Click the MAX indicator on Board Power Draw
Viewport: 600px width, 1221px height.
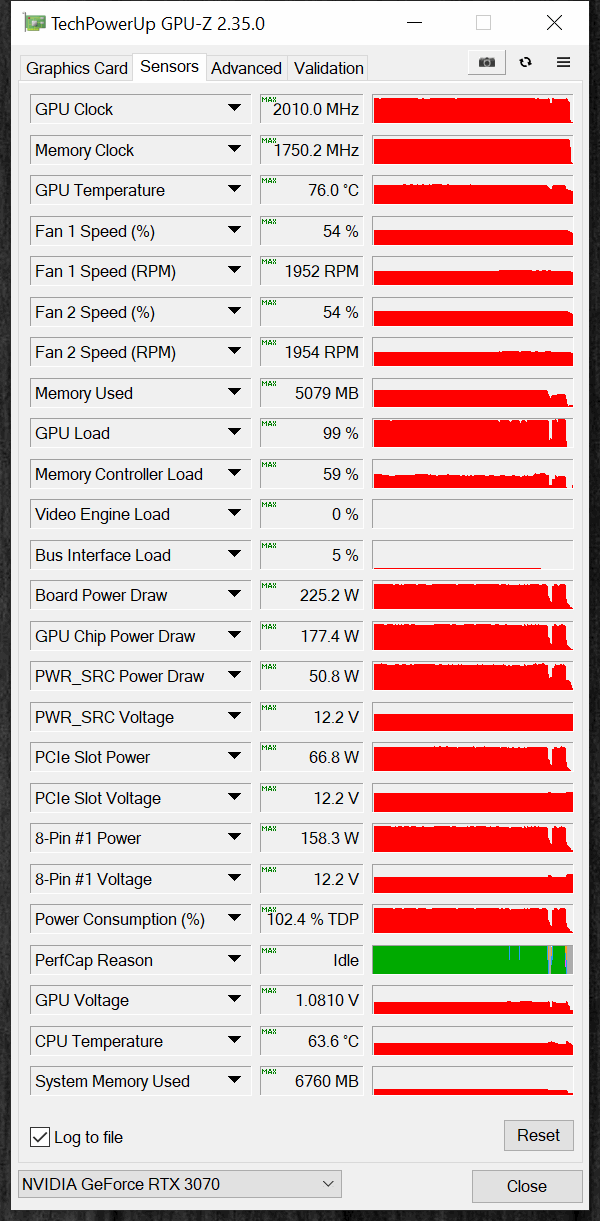click(268, 586)
